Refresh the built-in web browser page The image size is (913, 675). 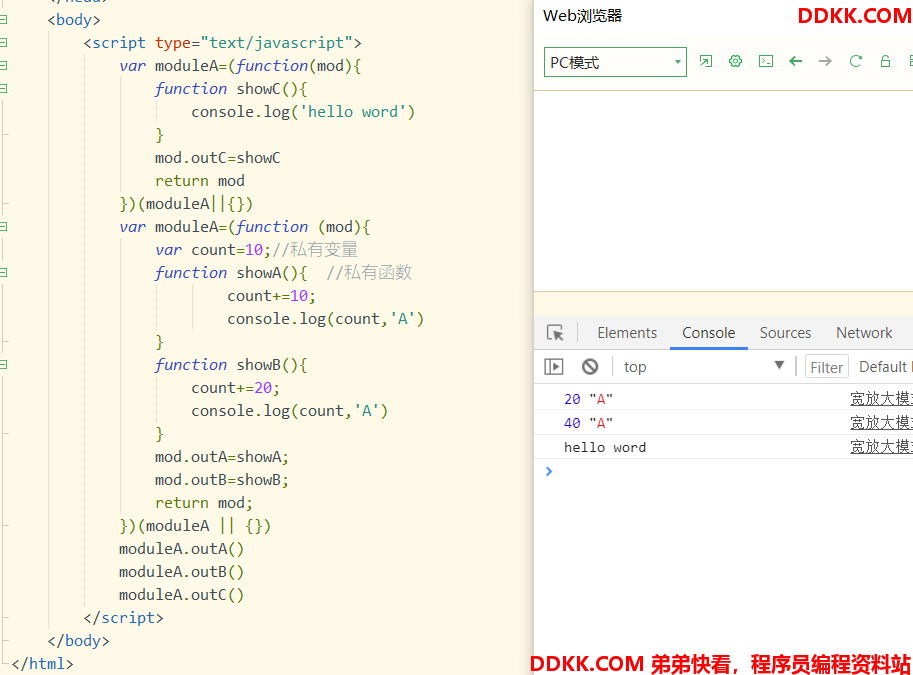point(855,61)
